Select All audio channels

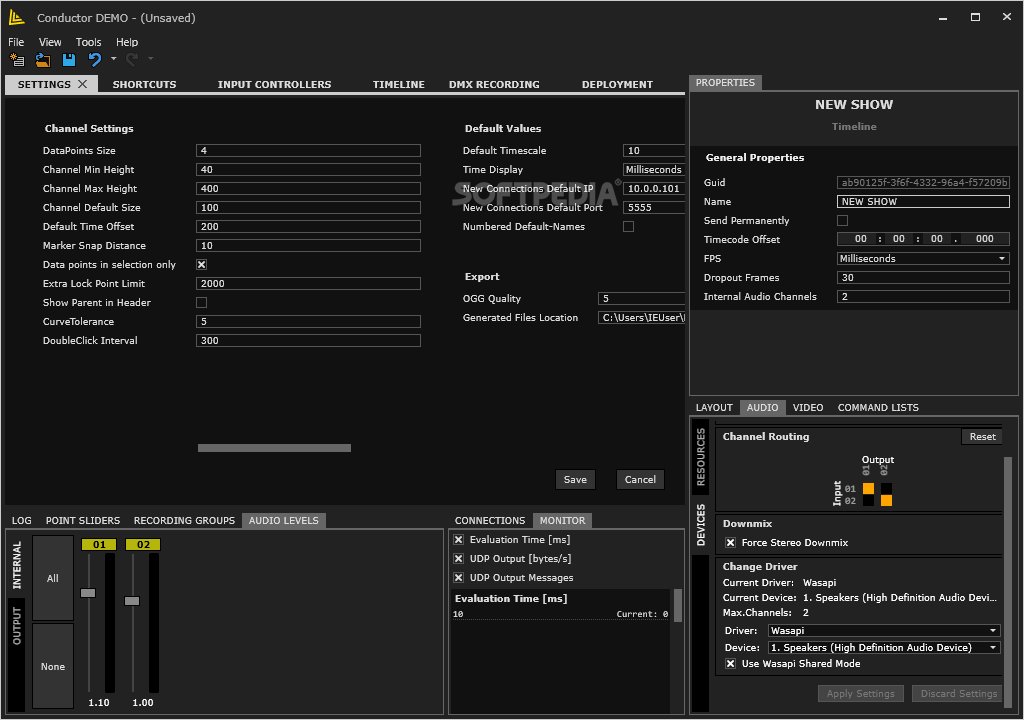click(x=53, y=578)
